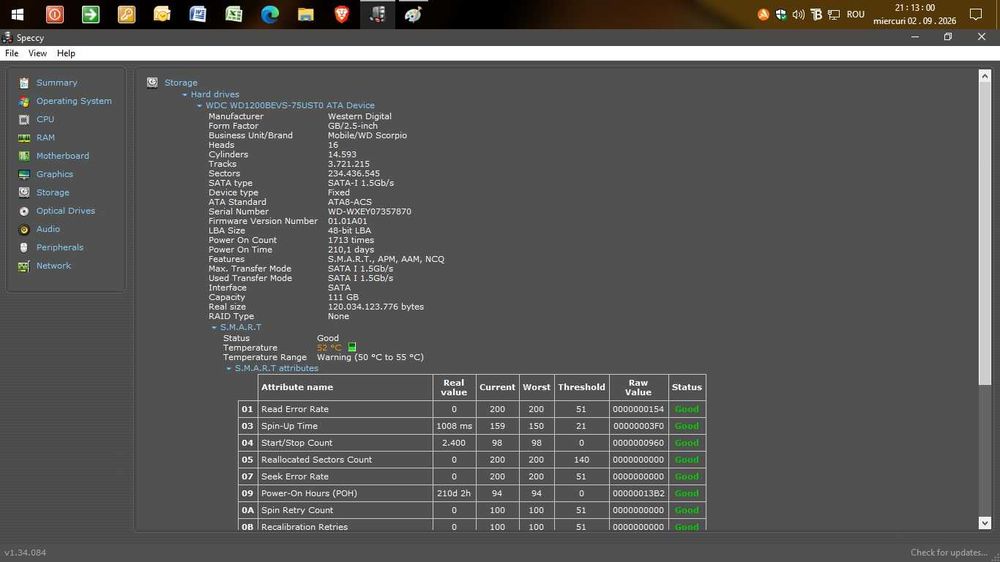The height and width of the screenshot is (562, 1000).
Task: Click the Network icon in sidebar
Action: point(24,266)
